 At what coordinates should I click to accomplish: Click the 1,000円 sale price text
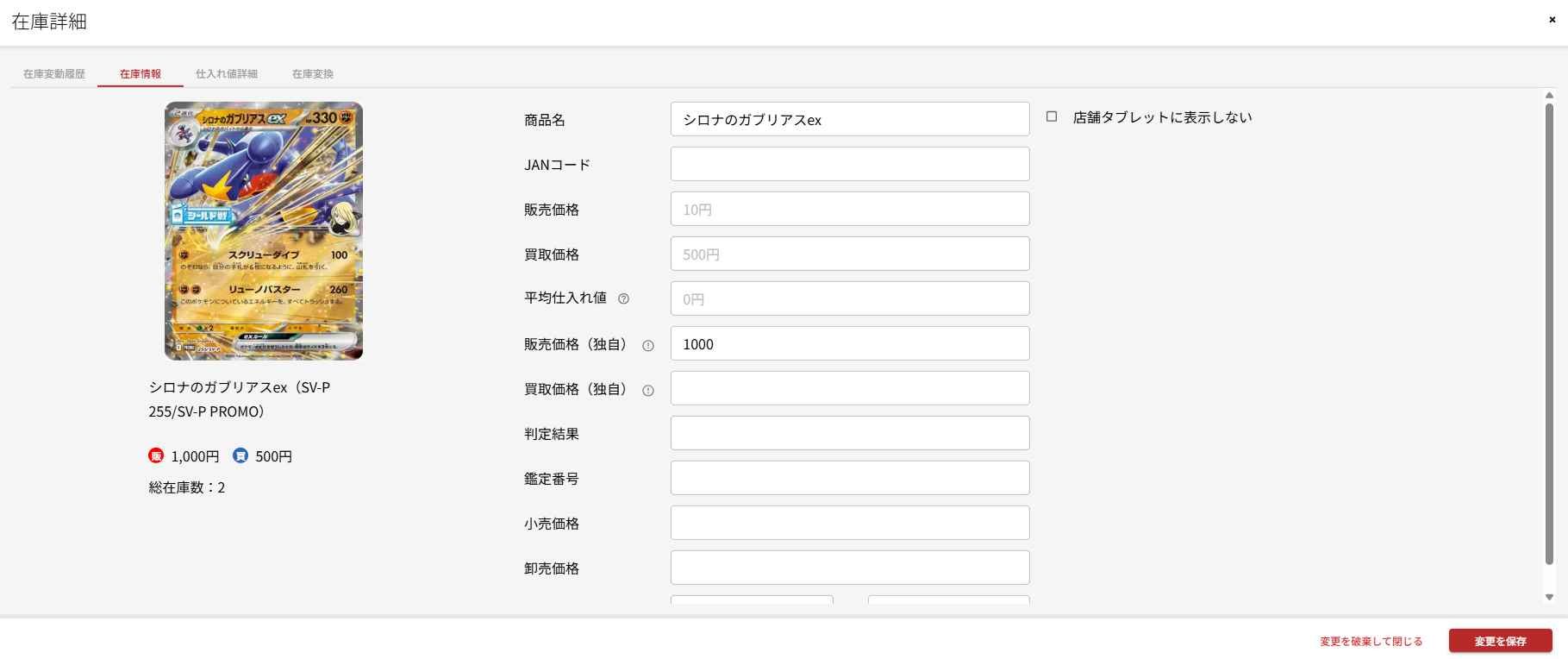tap(195, 456)
